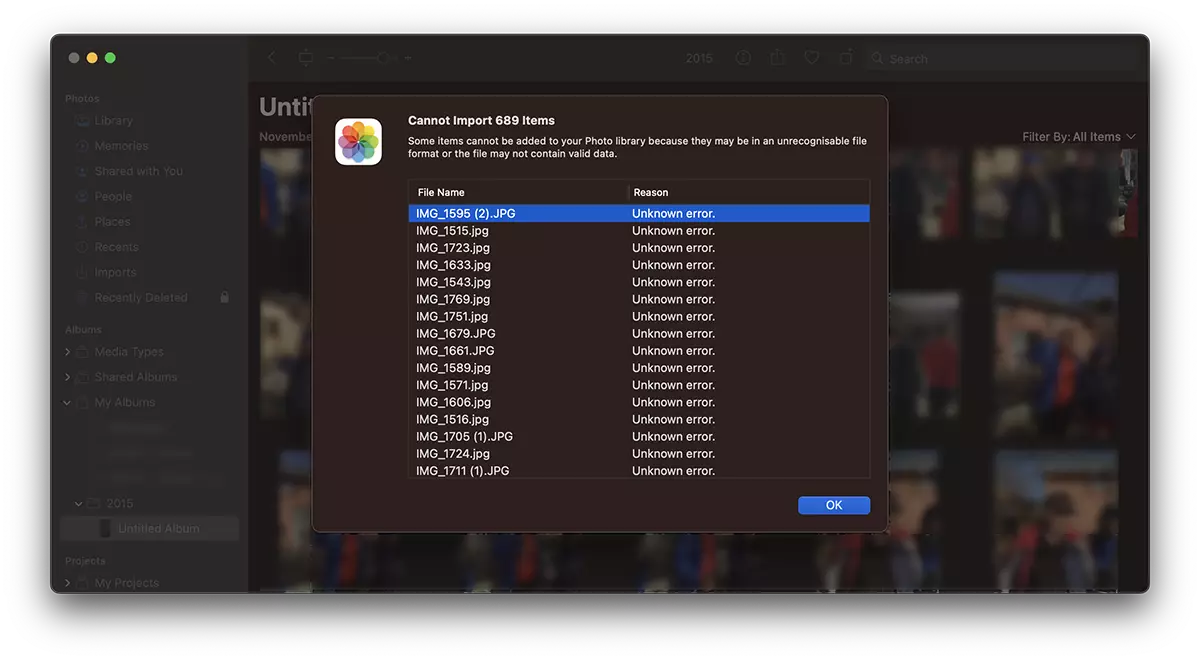
Task: Click the aspect ratio icon in toolbar
Action: [306, 58]
